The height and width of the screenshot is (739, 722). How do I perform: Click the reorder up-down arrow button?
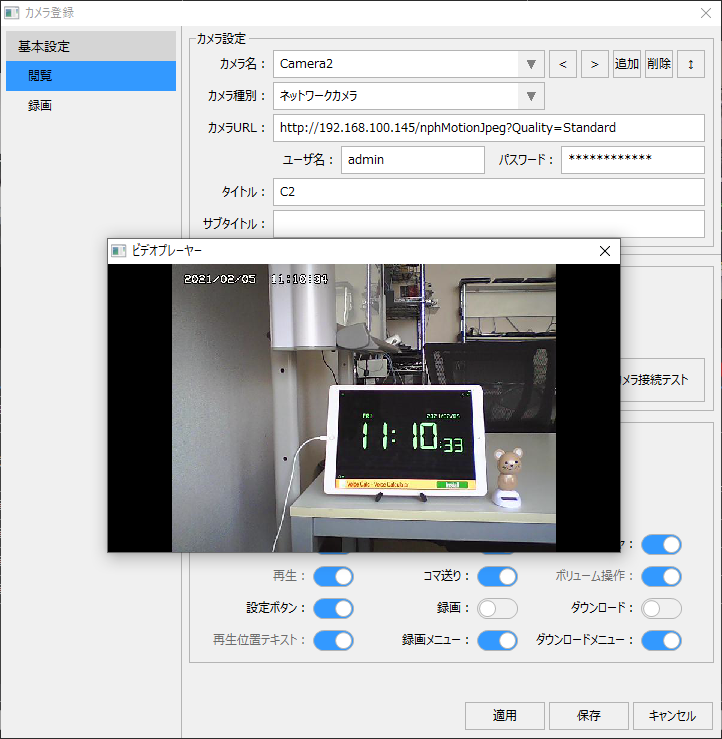[690, 64]
